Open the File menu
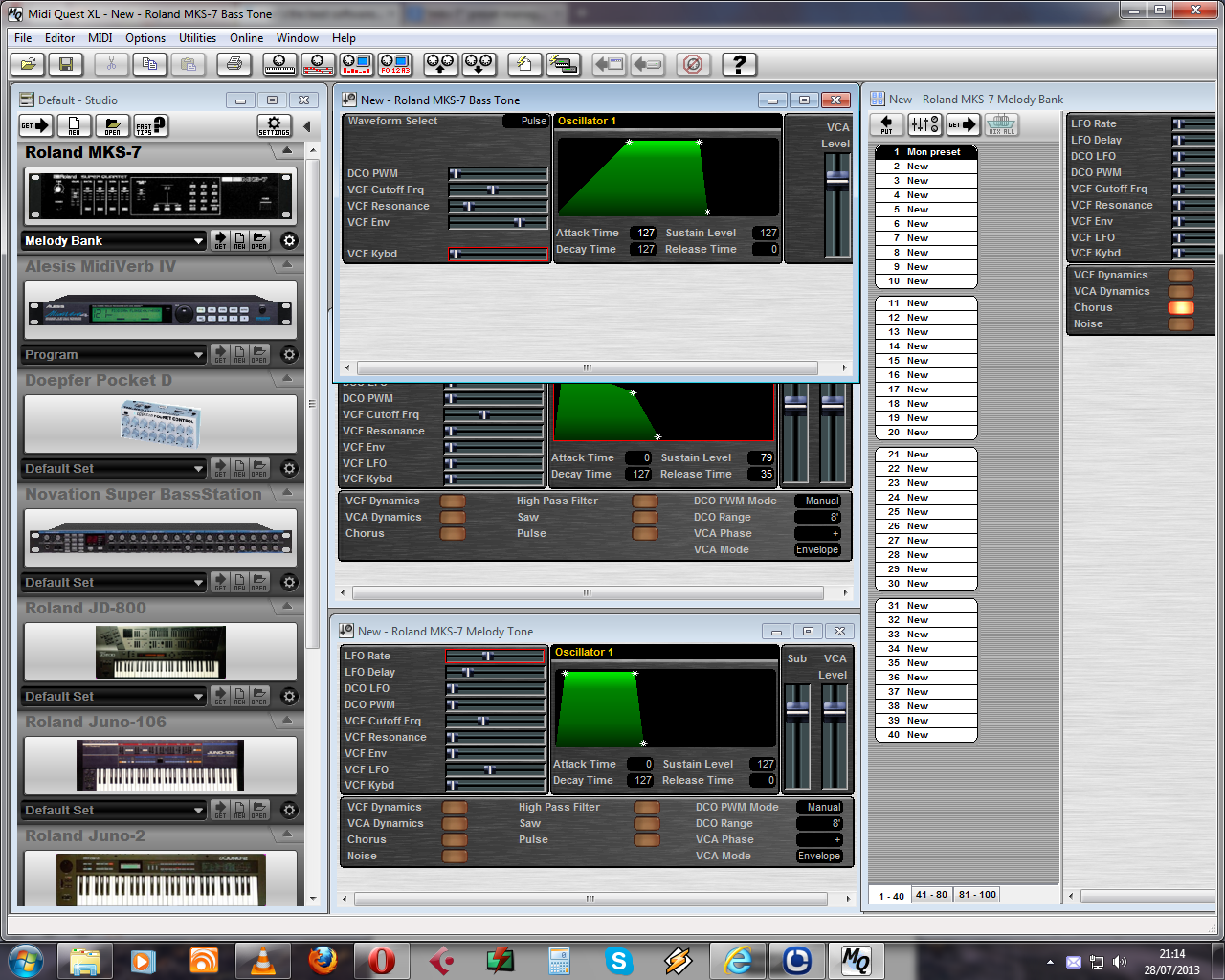Viewport: 1225px width, 980px height. coord(24,38)
